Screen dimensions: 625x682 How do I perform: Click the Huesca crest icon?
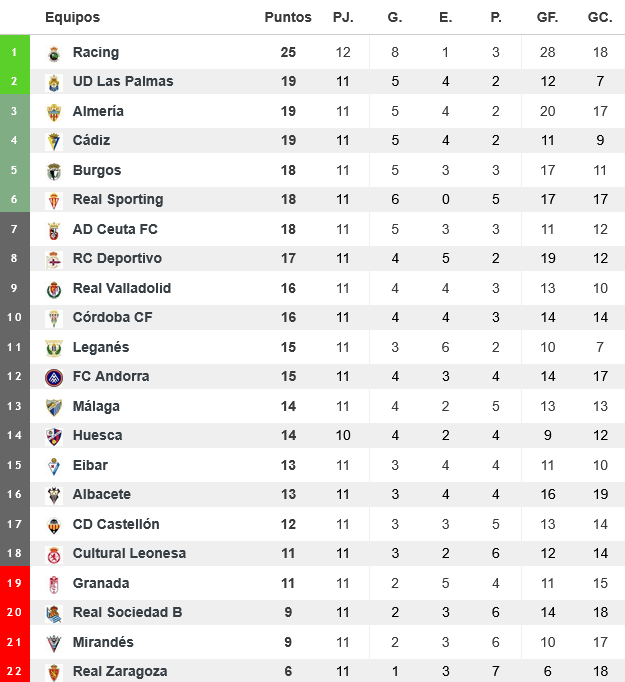[x=54, y=436]
